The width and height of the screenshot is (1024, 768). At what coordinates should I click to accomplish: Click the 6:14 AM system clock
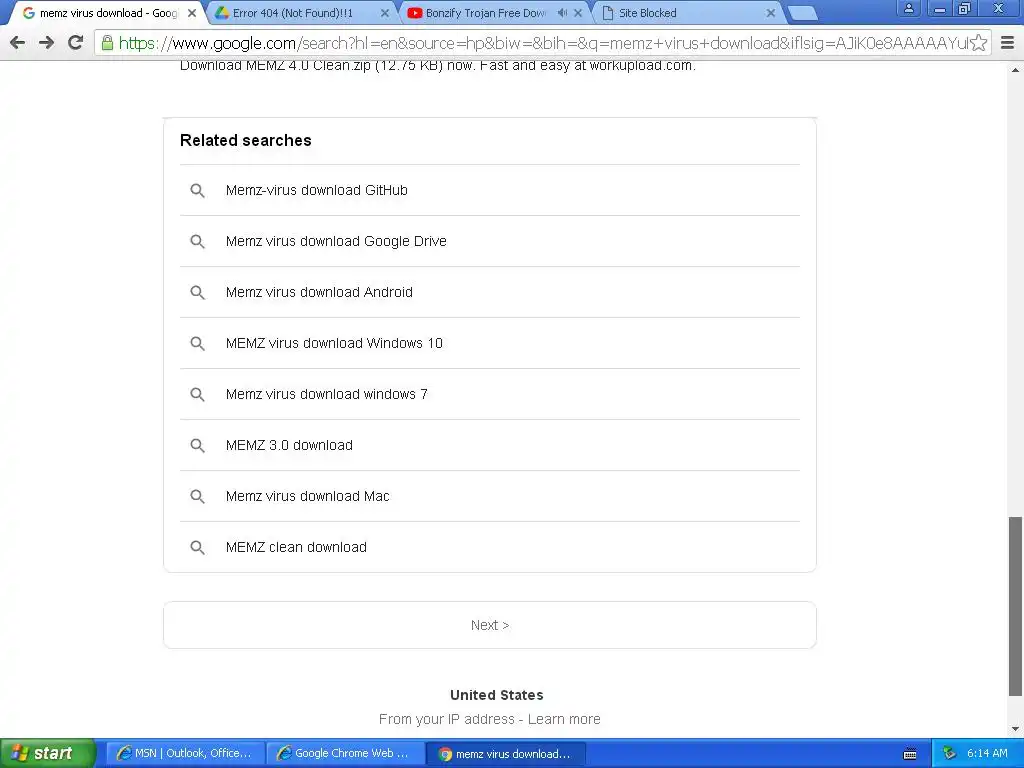coord(987,753)
